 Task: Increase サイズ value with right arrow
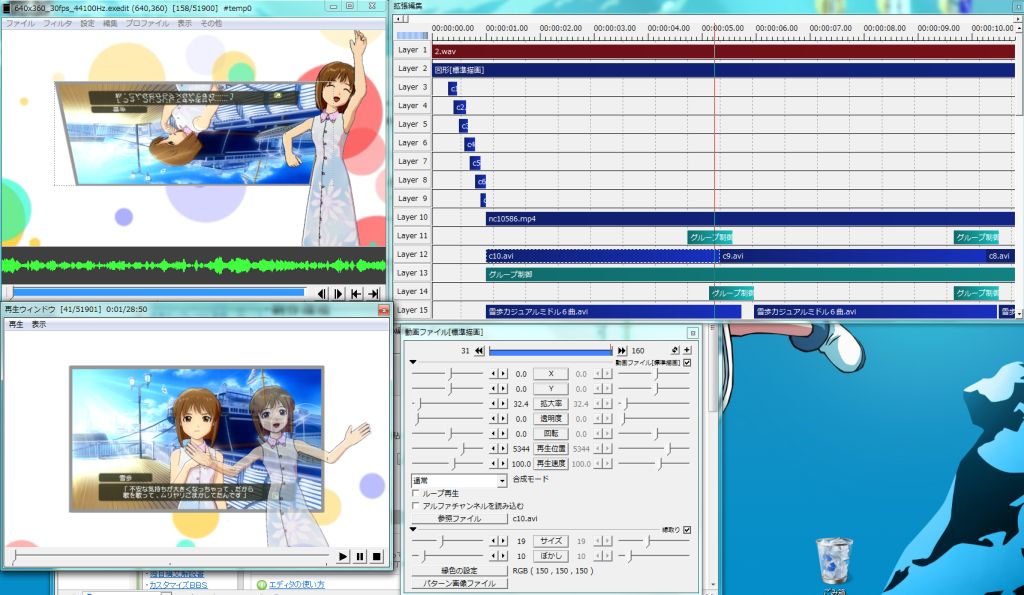[x=503, y=541]
